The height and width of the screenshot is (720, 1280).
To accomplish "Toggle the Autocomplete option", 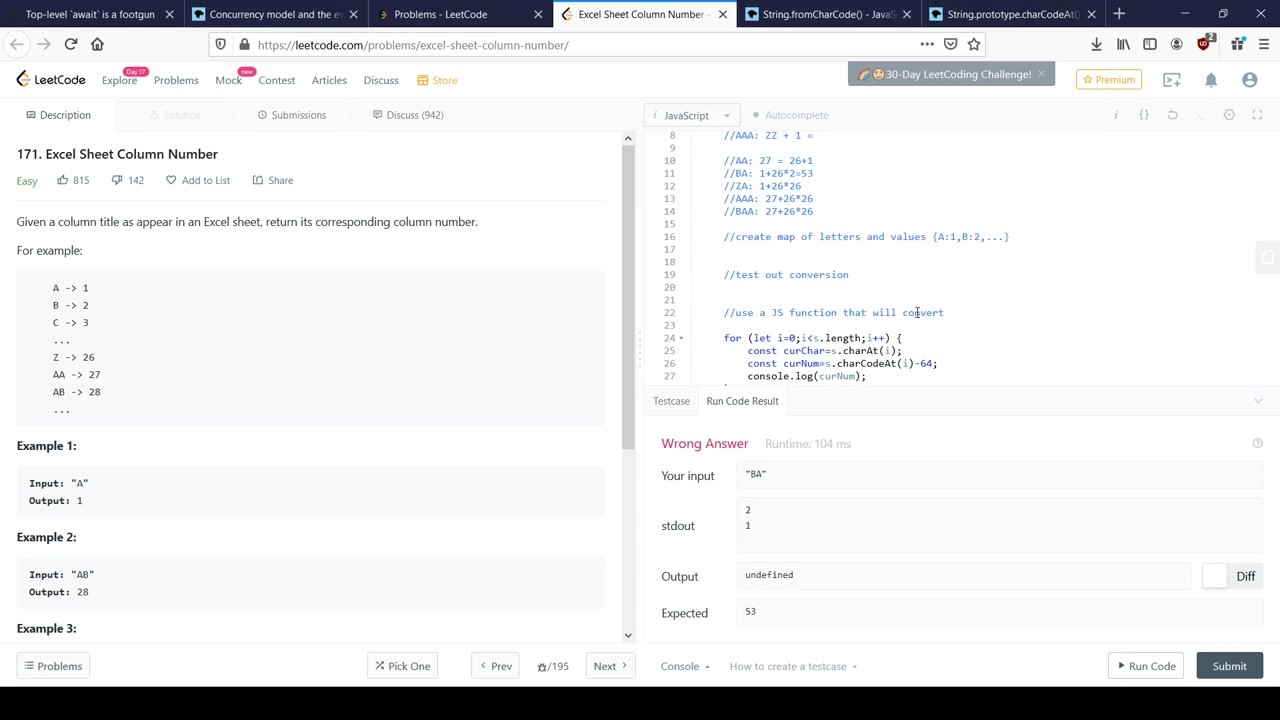I will pos(790,115).
